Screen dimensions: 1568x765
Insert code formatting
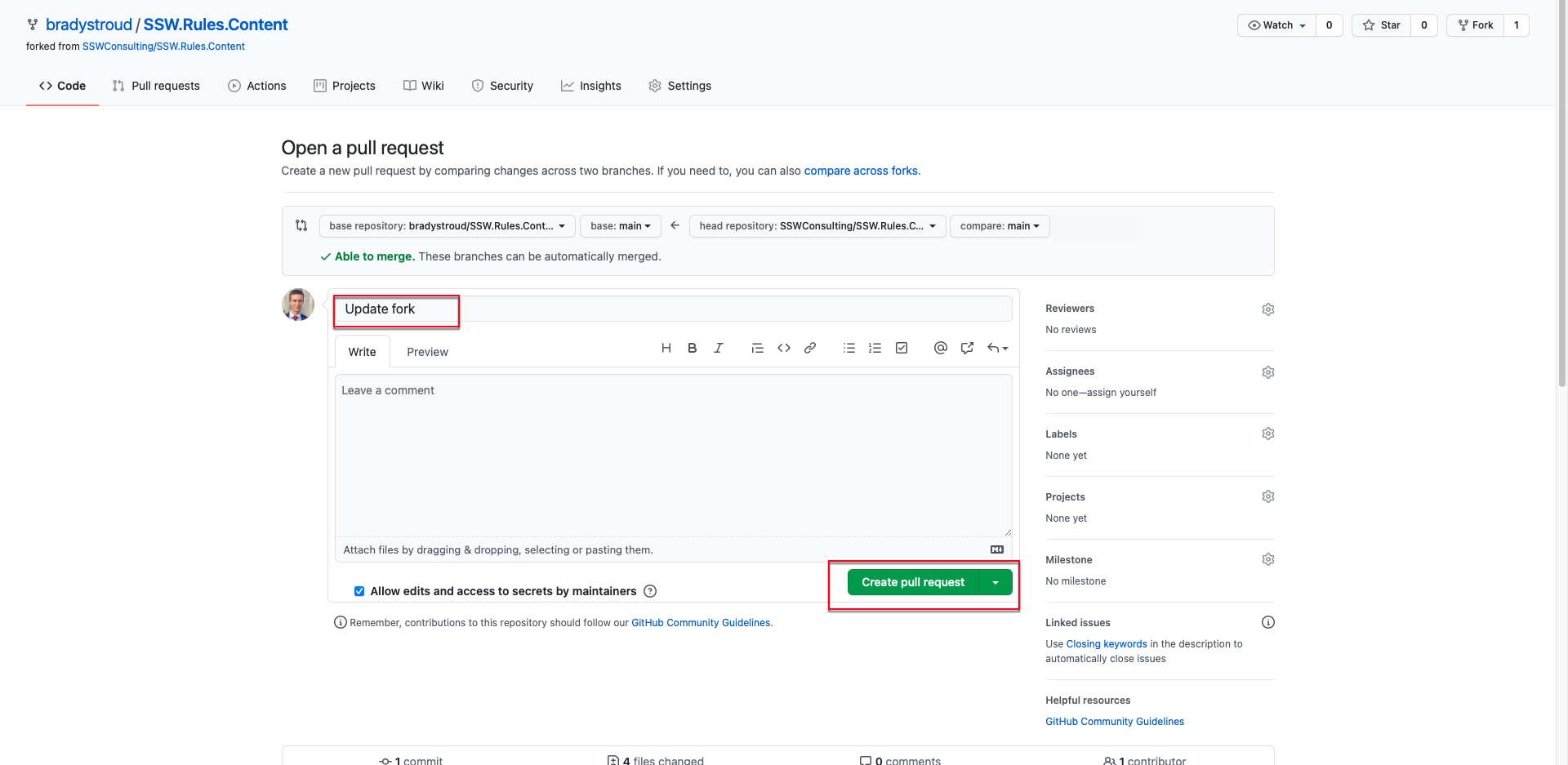pyautogui.click(x=784, y=348)
